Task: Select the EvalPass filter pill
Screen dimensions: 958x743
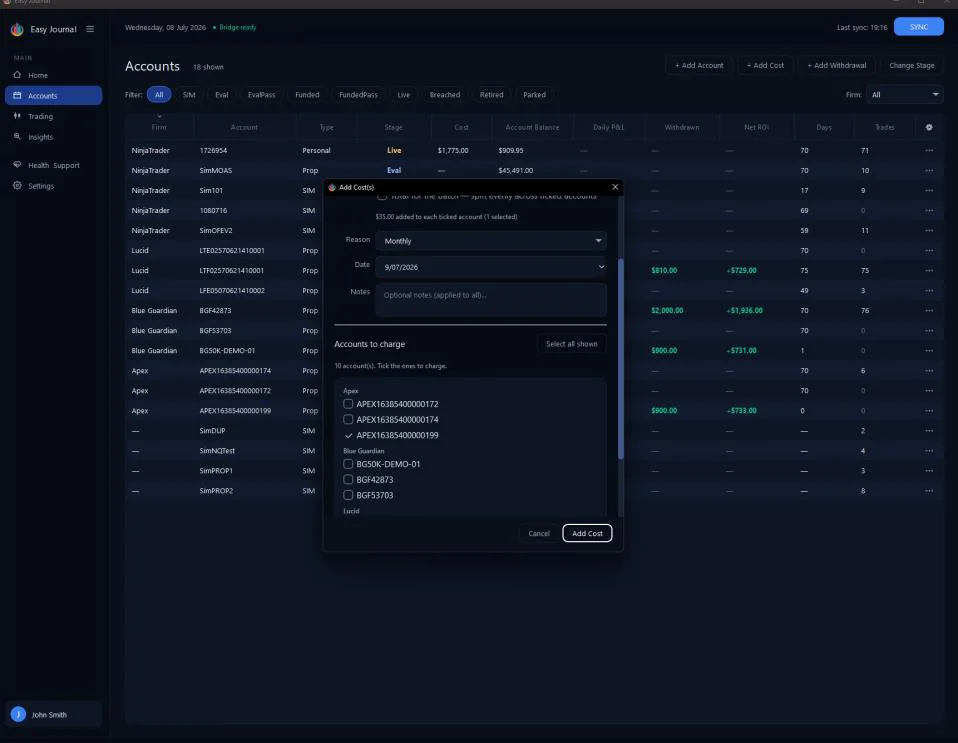Action: coord(261,95)
